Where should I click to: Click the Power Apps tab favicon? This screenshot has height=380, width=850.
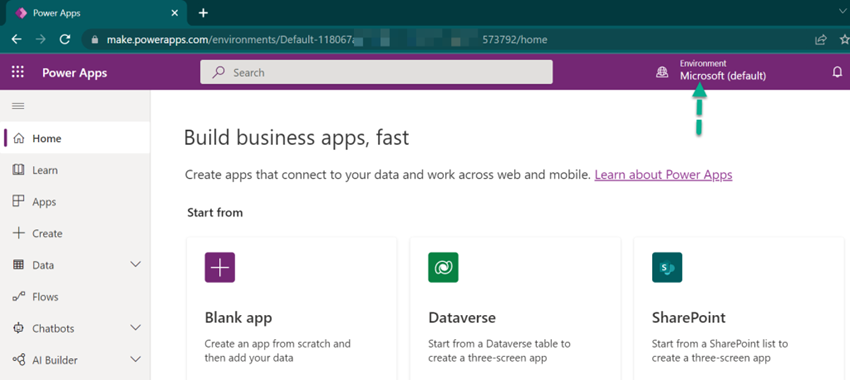(21, 13)
